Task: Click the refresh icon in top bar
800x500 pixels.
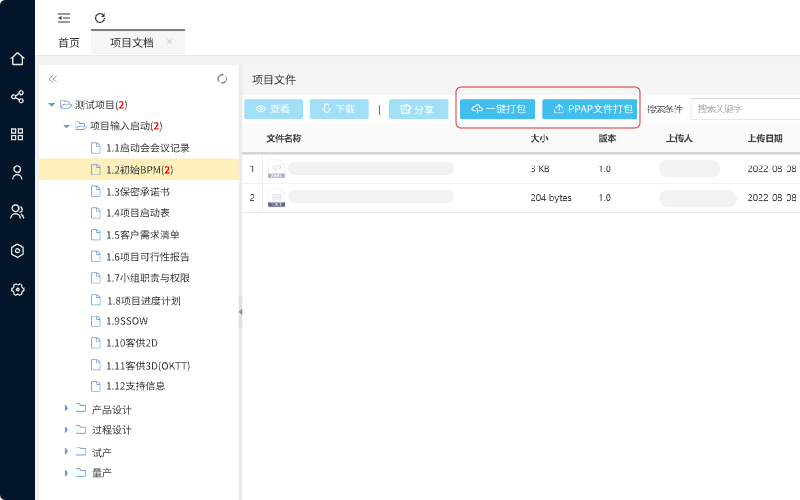Action: coord(99,18)
